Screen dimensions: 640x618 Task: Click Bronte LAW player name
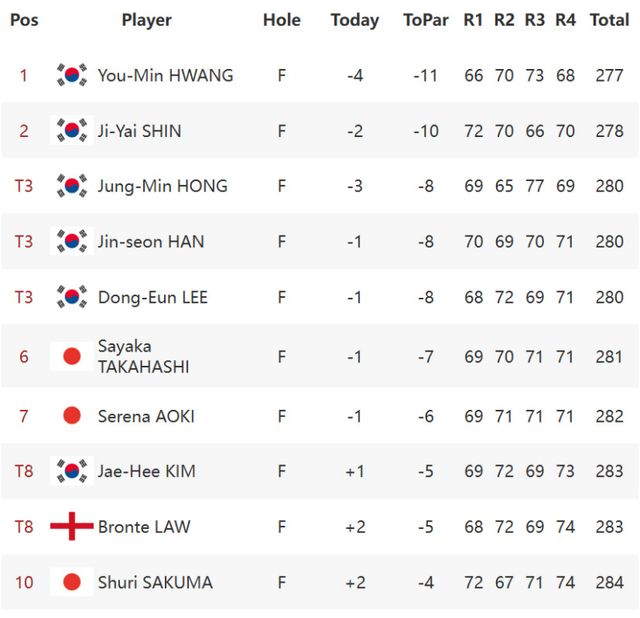click(144, 527)
